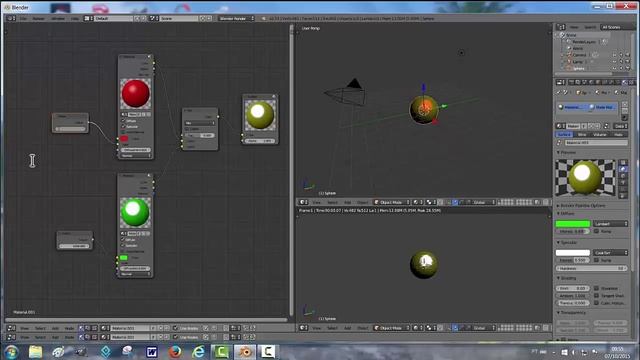The height and width of the screenshot is (360, 640).
Task: Open outliner Search menu
Action: tap(590, 27)
